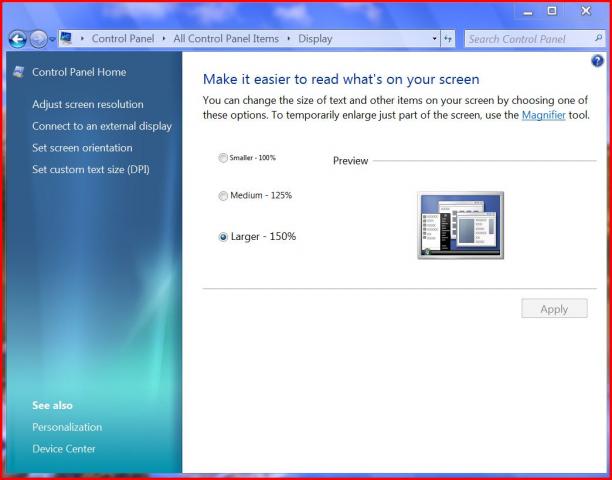Click the page heading Make it easier to read
The height and width of the screenshot is (480, 612).
coord(341,79)
